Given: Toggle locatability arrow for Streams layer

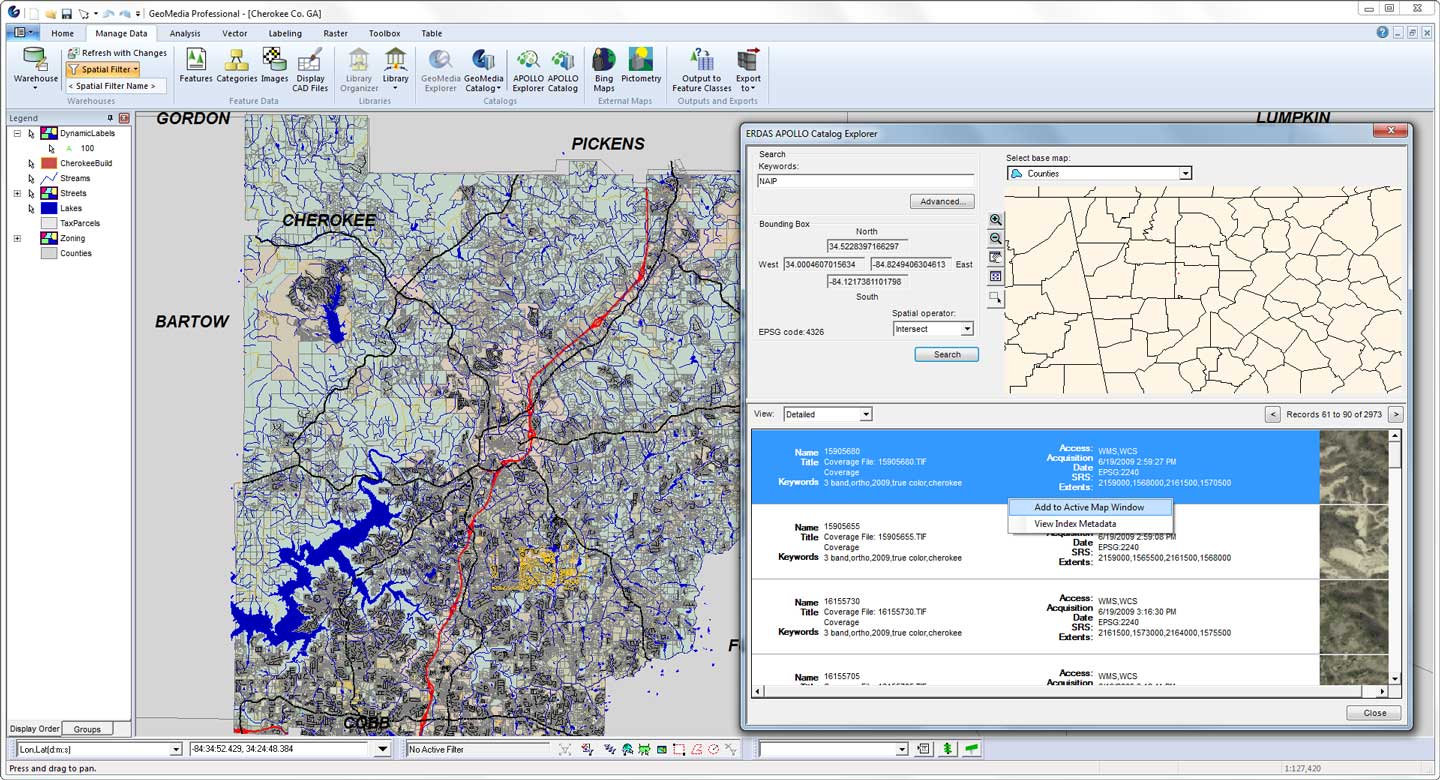Looking at the screenshot, I should pyautogui.click(x=31, y=178).
